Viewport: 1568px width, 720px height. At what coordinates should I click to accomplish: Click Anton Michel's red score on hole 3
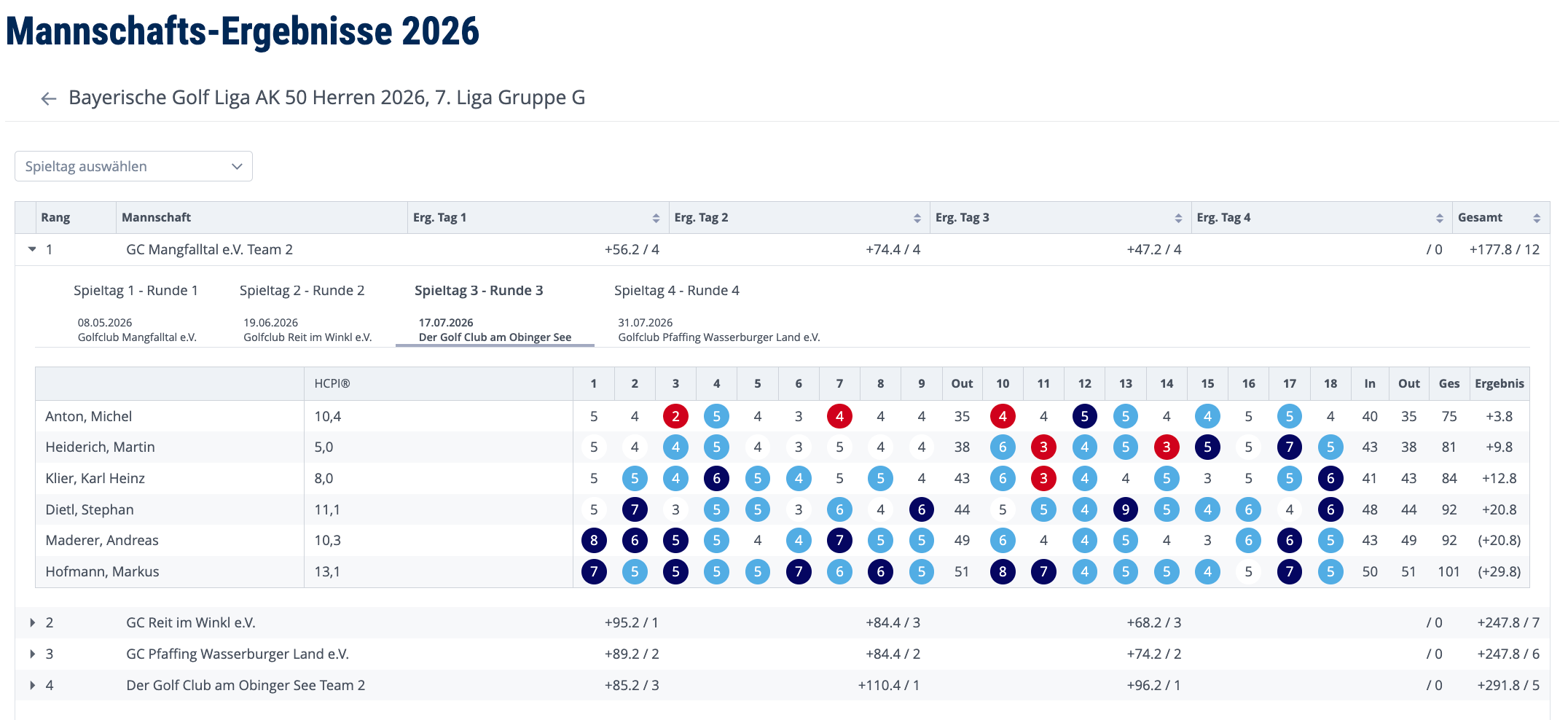[x=675, y=416]
